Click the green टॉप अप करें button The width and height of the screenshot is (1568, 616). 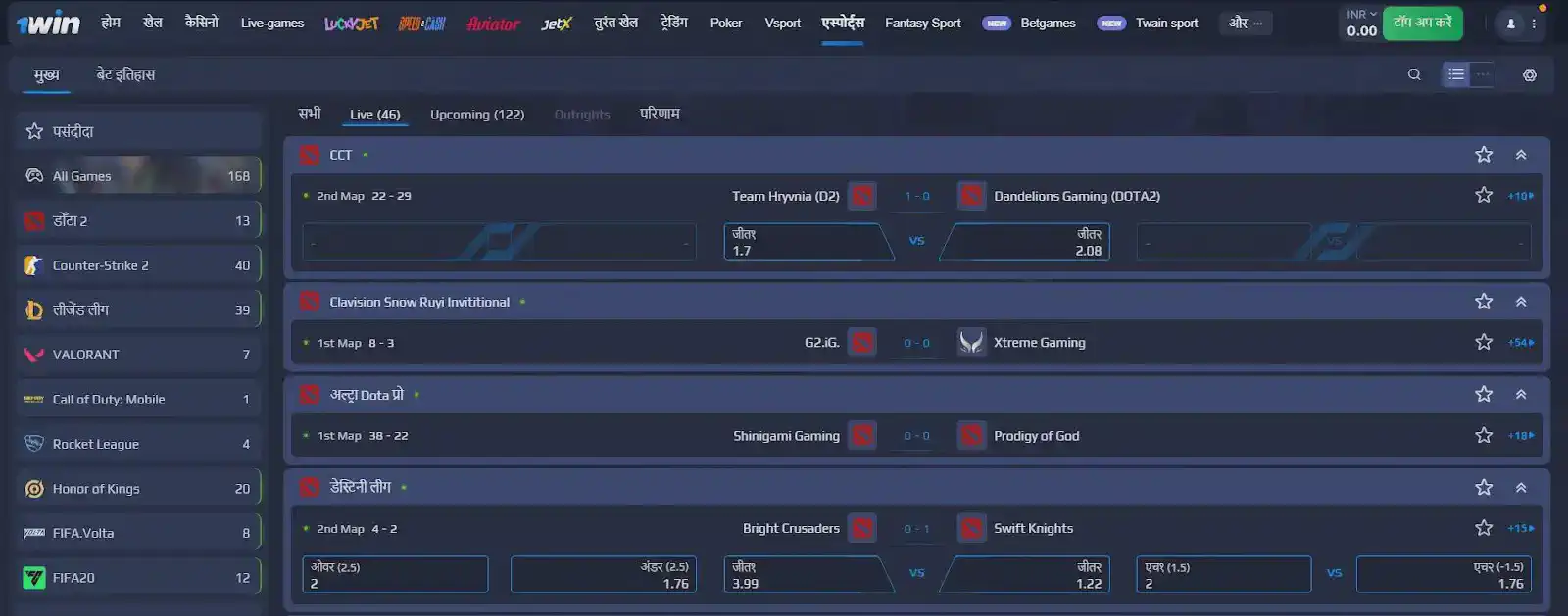coord(1423,23)
